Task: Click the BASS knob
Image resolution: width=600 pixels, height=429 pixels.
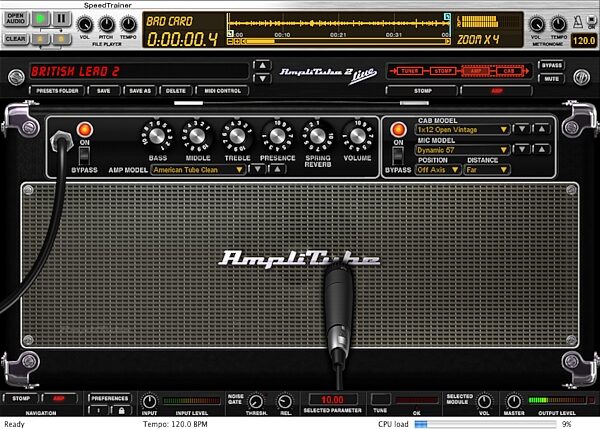Action: [157, 136]
